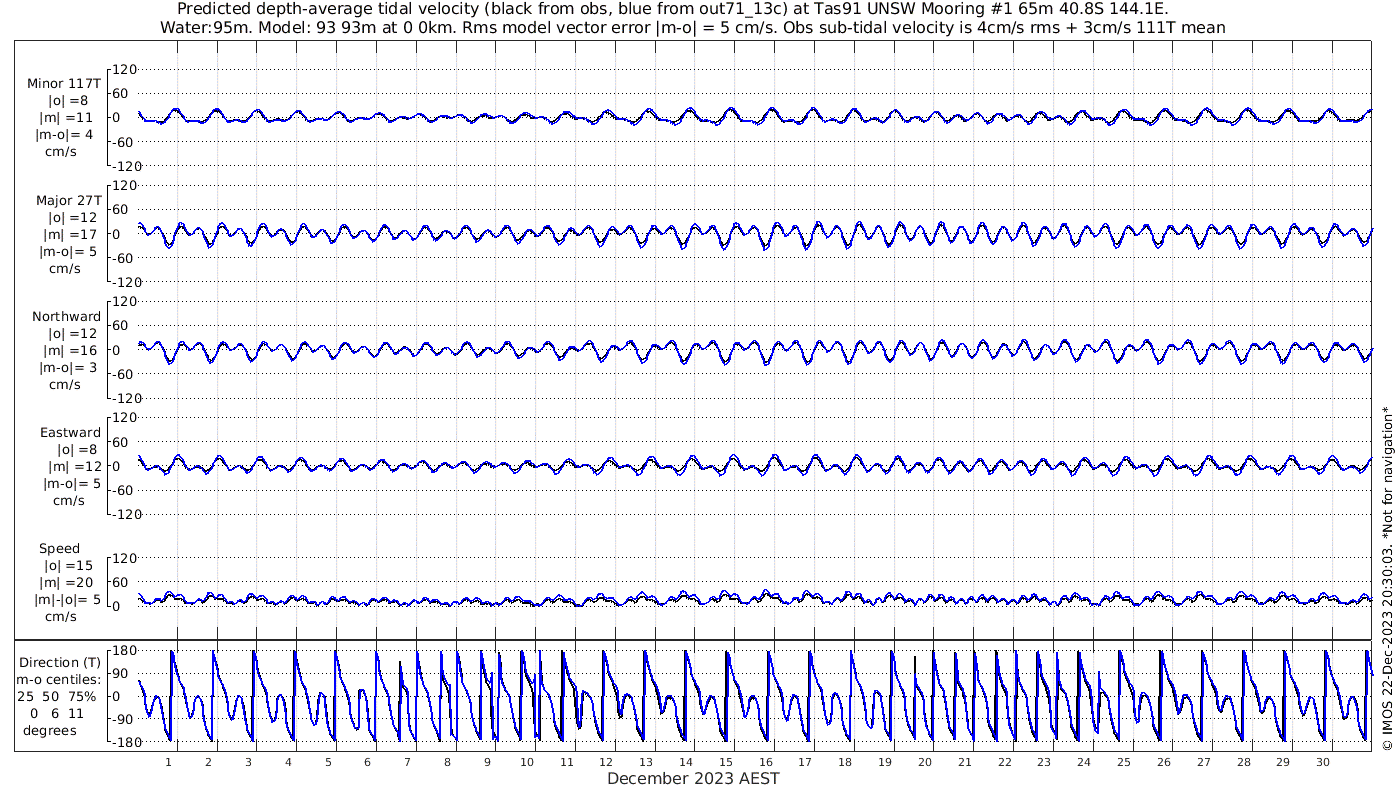Select the 'Speed' panel label

(59, 549)
